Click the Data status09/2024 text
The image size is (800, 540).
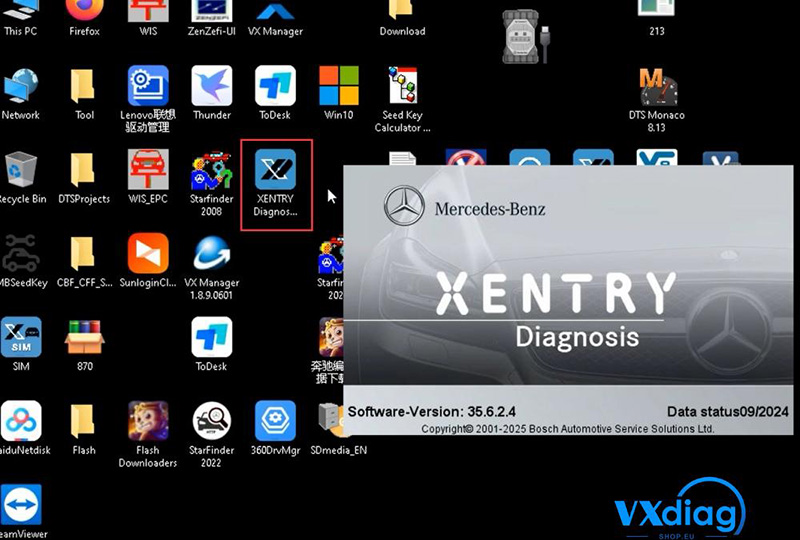[x=728, y=411]
